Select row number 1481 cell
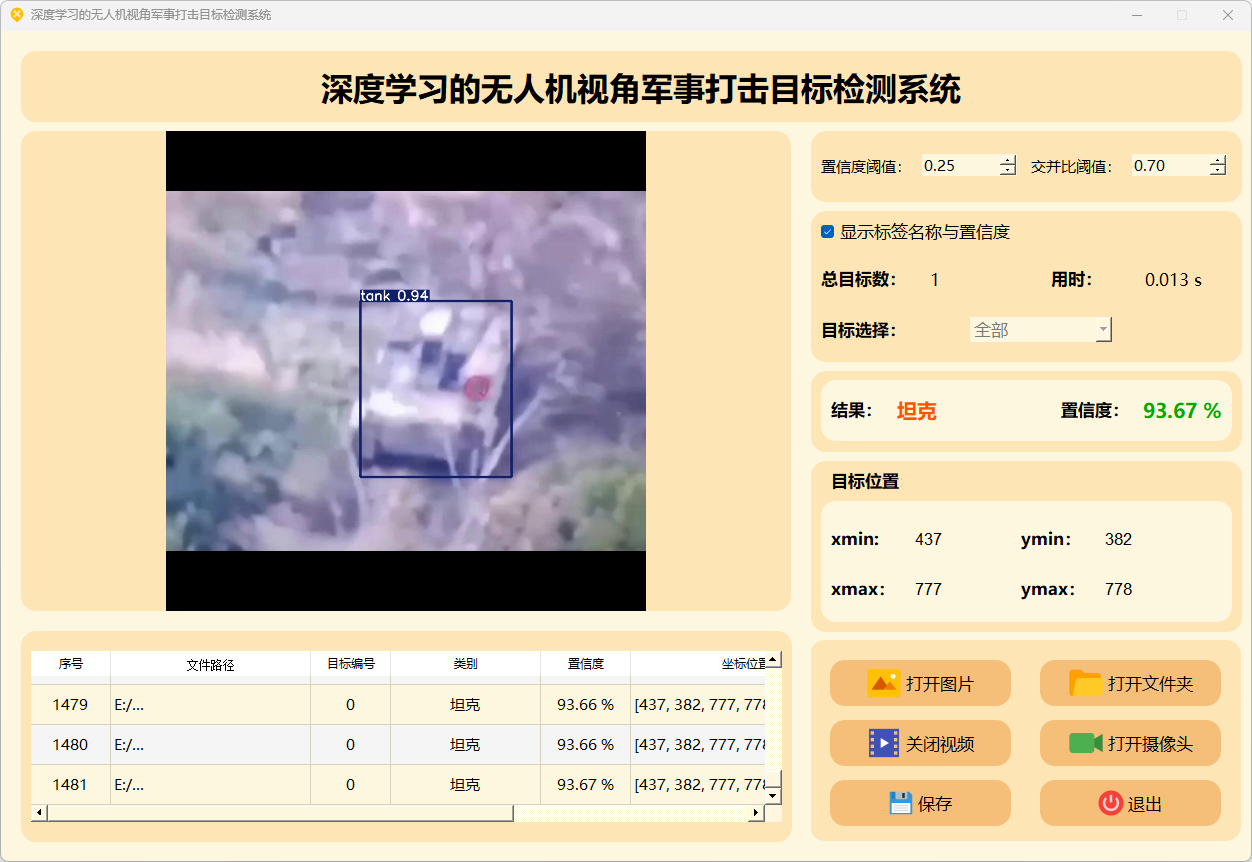Screen dimensions: 1252x862 point(70,785)
